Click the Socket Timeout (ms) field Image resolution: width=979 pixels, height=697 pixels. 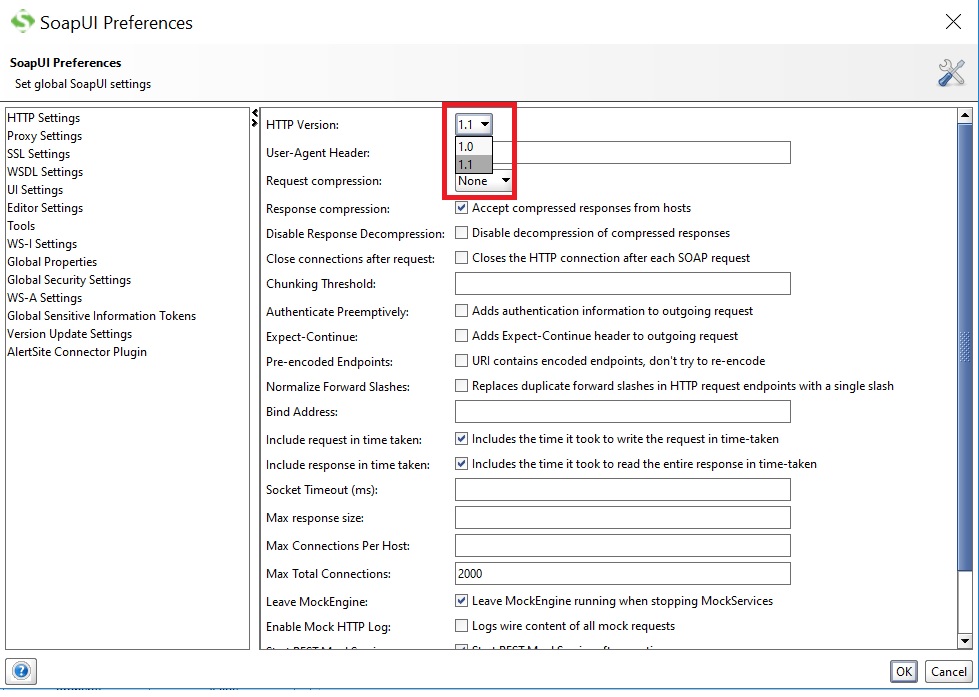[622, 490]
